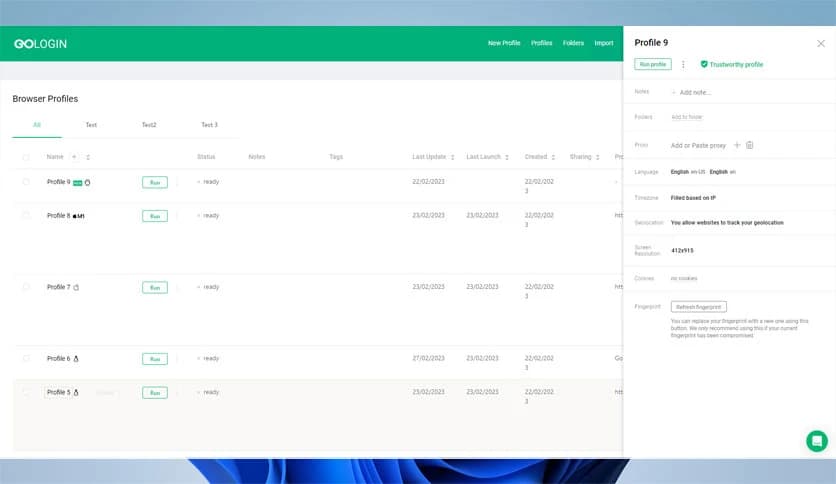Open Folders from the header menu
836x484 pixels.
[573, 43]
